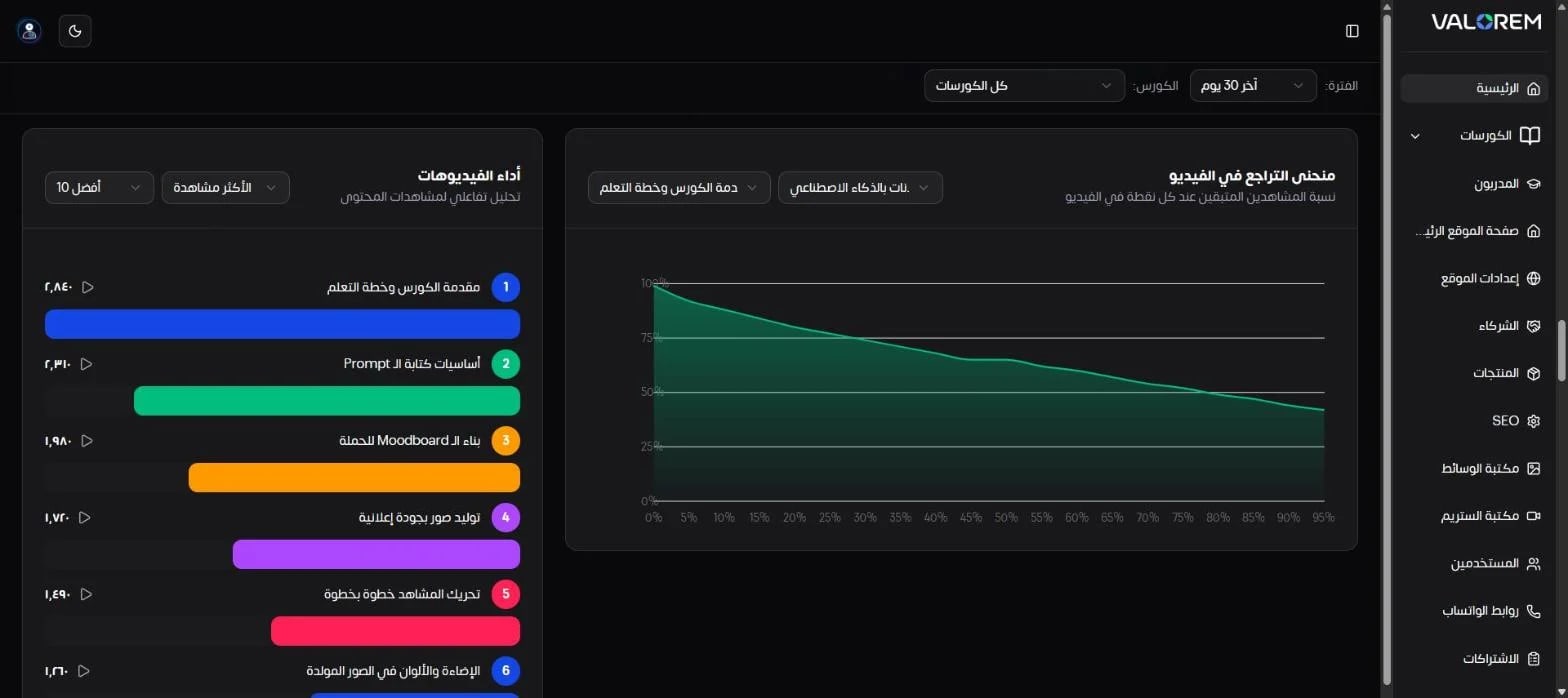
Task: Click receipt icon for الاشتراكات
Action: 1534,659
